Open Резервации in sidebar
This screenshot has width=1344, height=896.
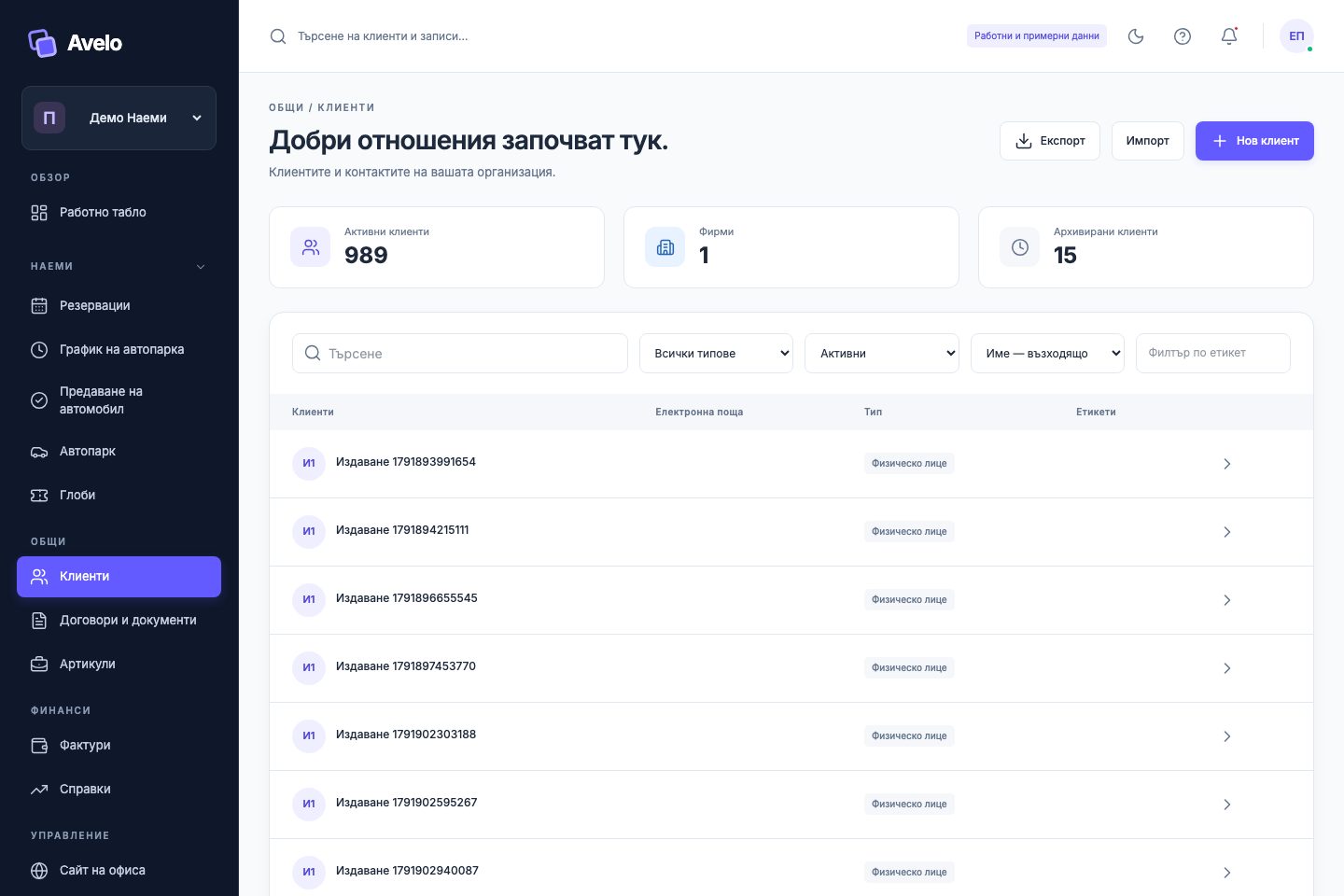point(119,306)
